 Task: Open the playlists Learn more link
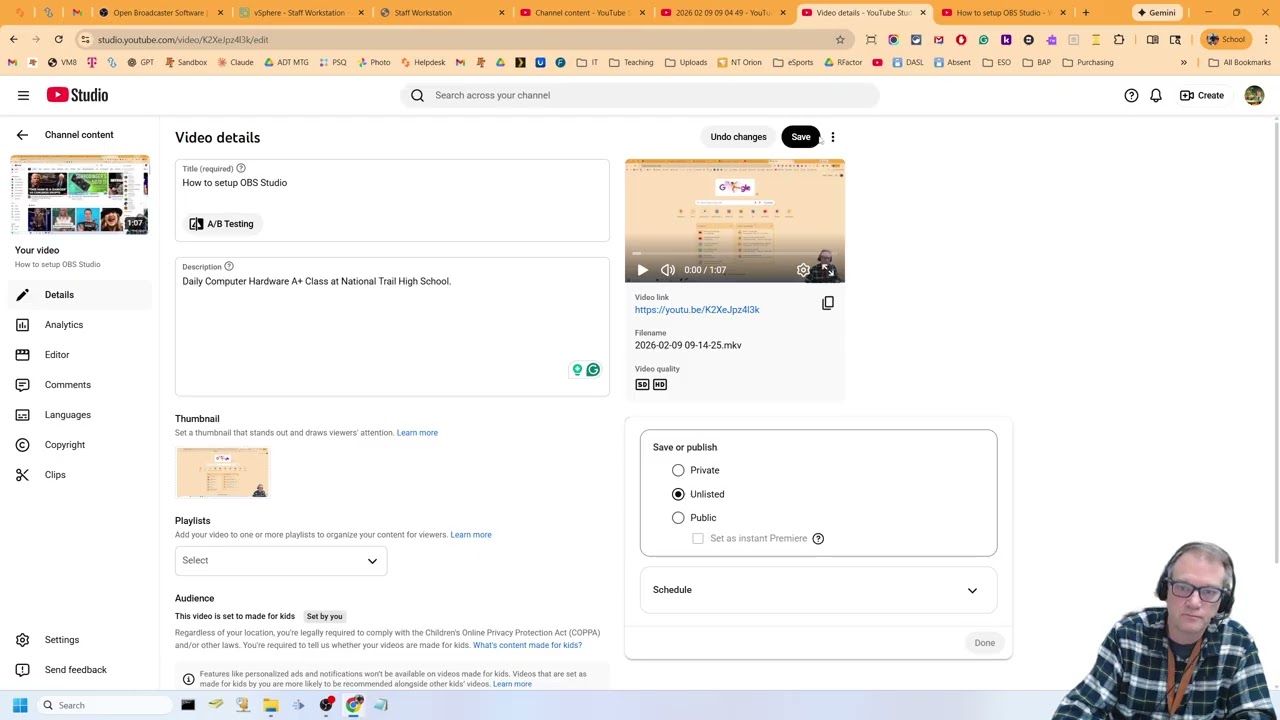(471, 535)
